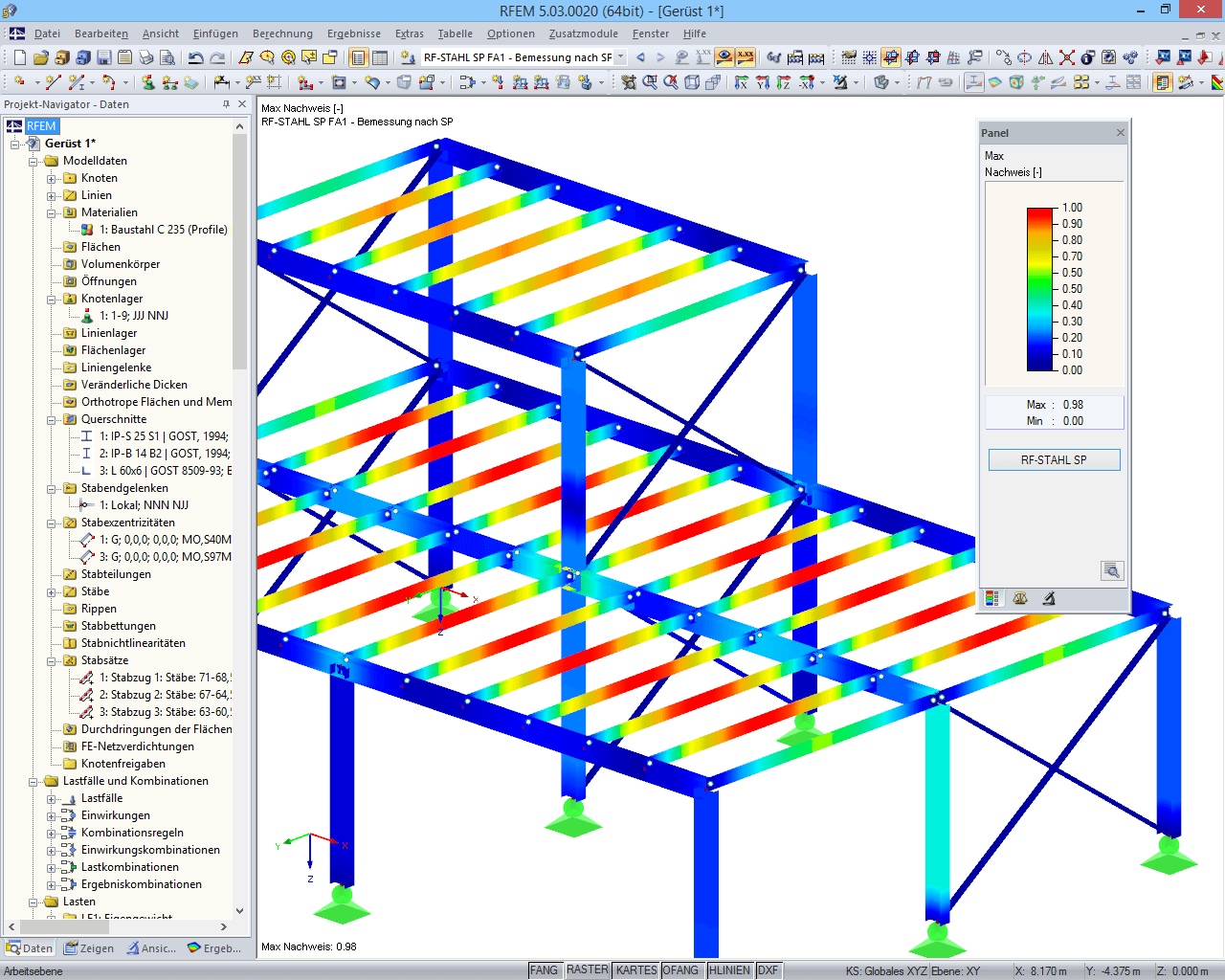Select the New Model icon

pos(19,56)
